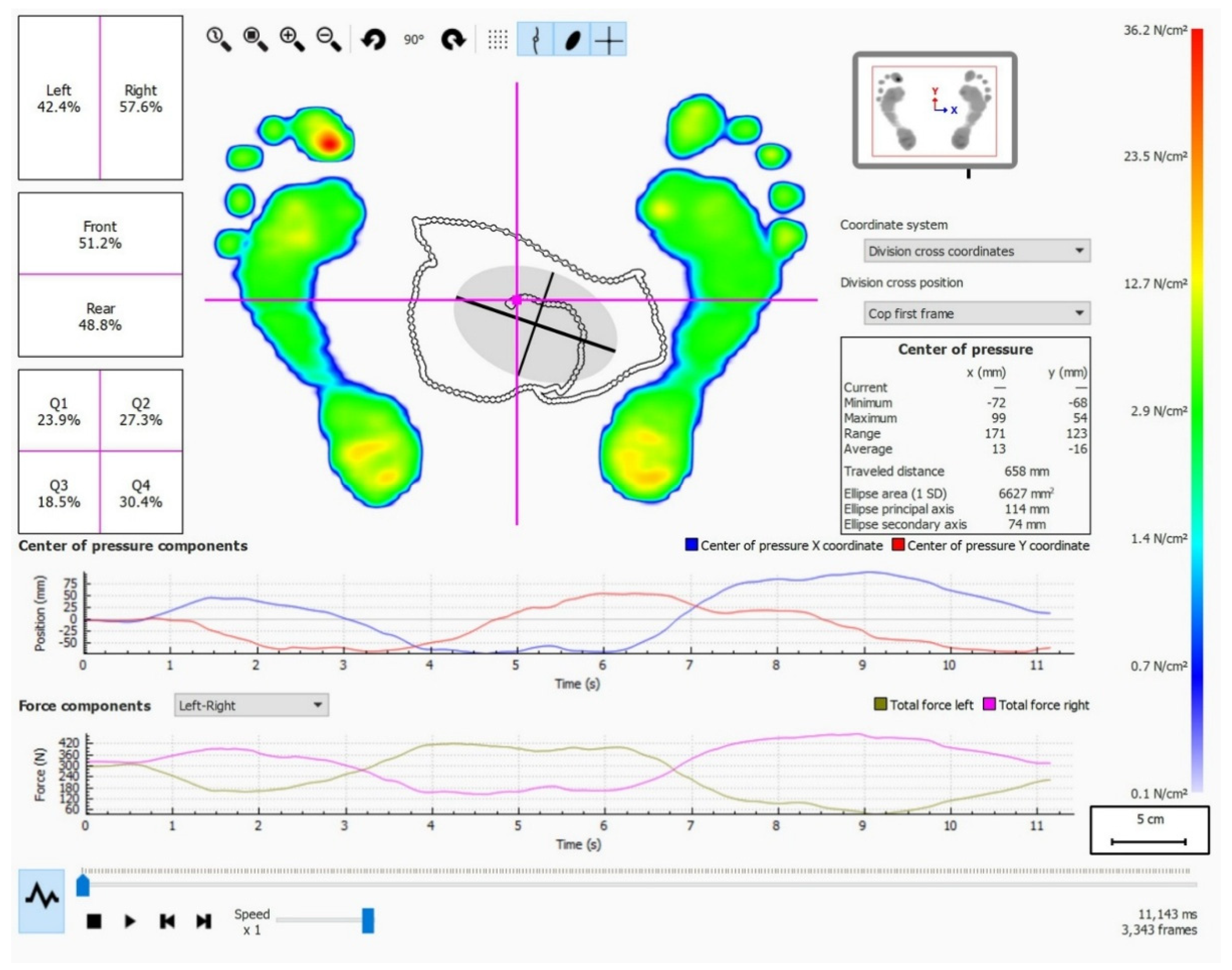Click the sensor platform overview thumbnail
Screen dimensions: 1232x970
tap(934, 110)
